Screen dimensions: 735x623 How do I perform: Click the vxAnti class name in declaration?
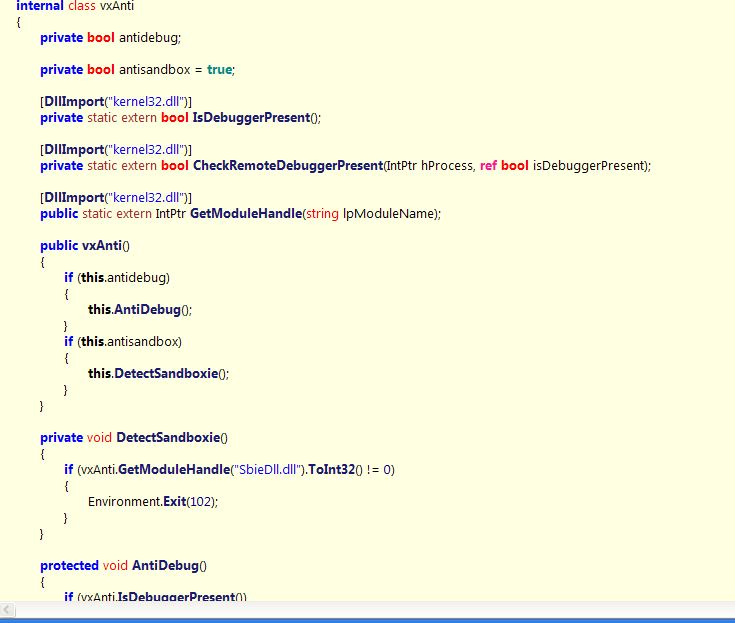119,6
